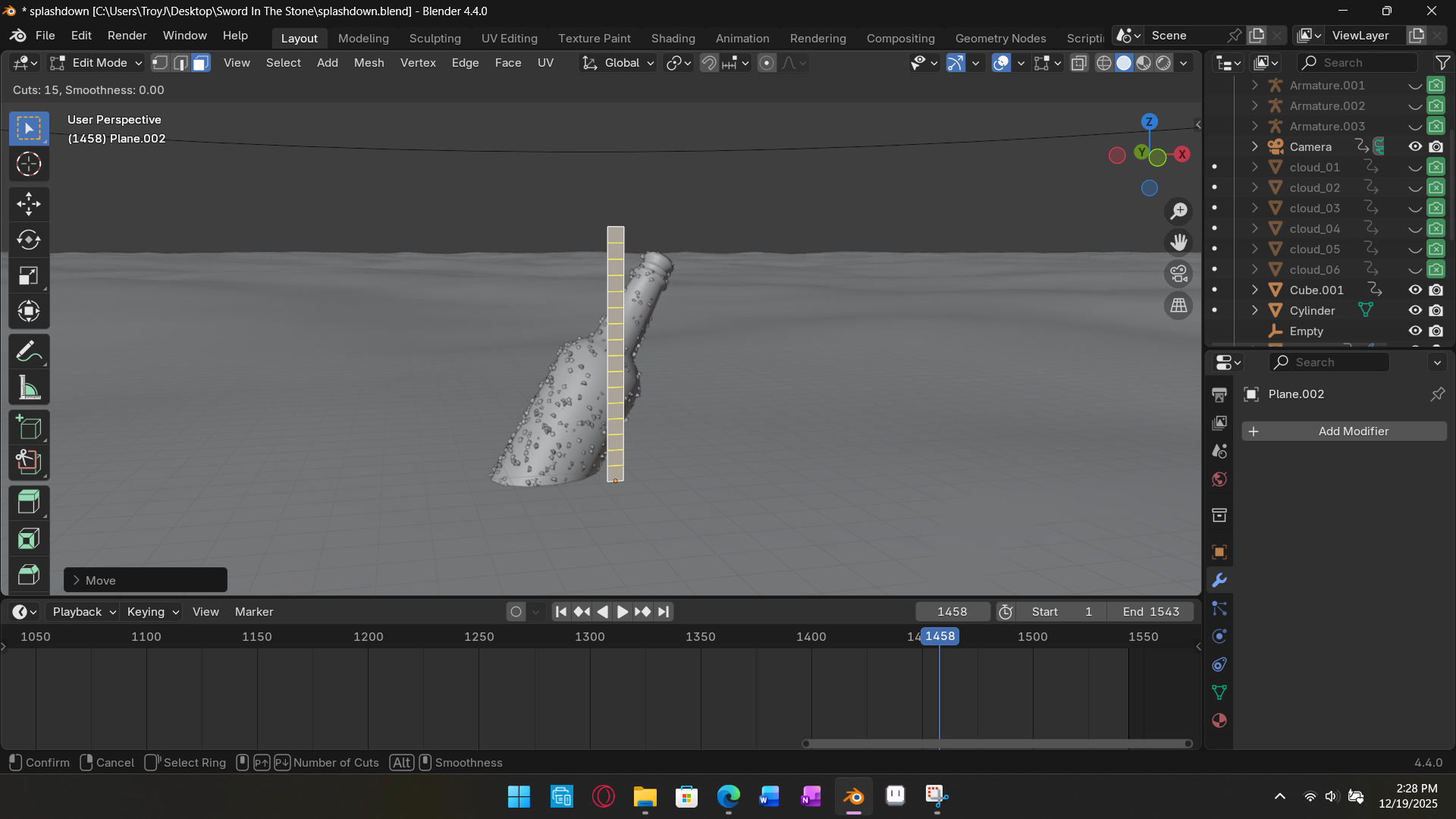The height and width of the screenshot is (819, 1456).
Task: Jump to the last frame
Action: point(664,612)
